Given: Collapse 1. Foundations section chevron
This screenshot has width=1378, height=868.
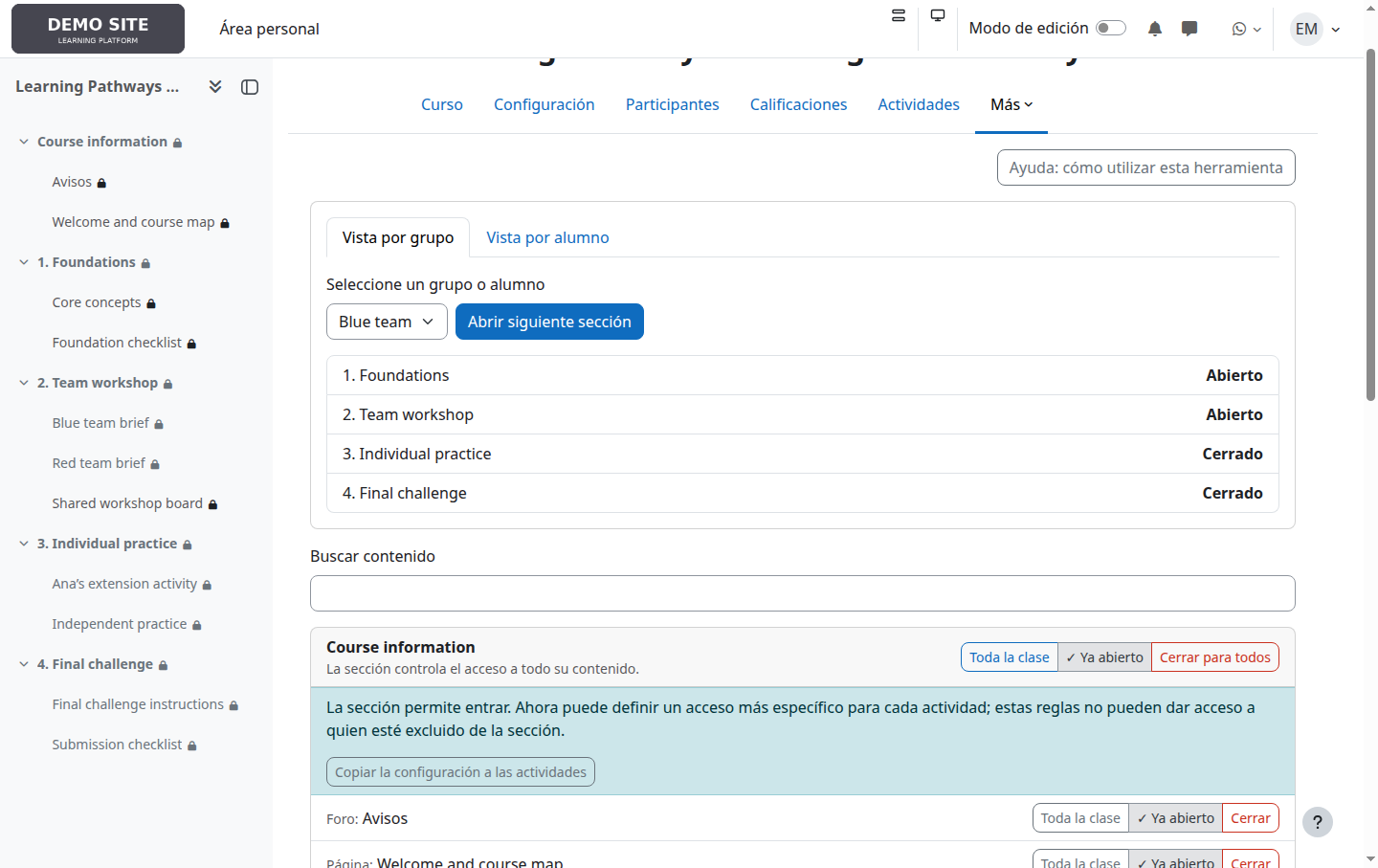Looking at the screenshot, I should pyautogui.click(x=24, y=262).
